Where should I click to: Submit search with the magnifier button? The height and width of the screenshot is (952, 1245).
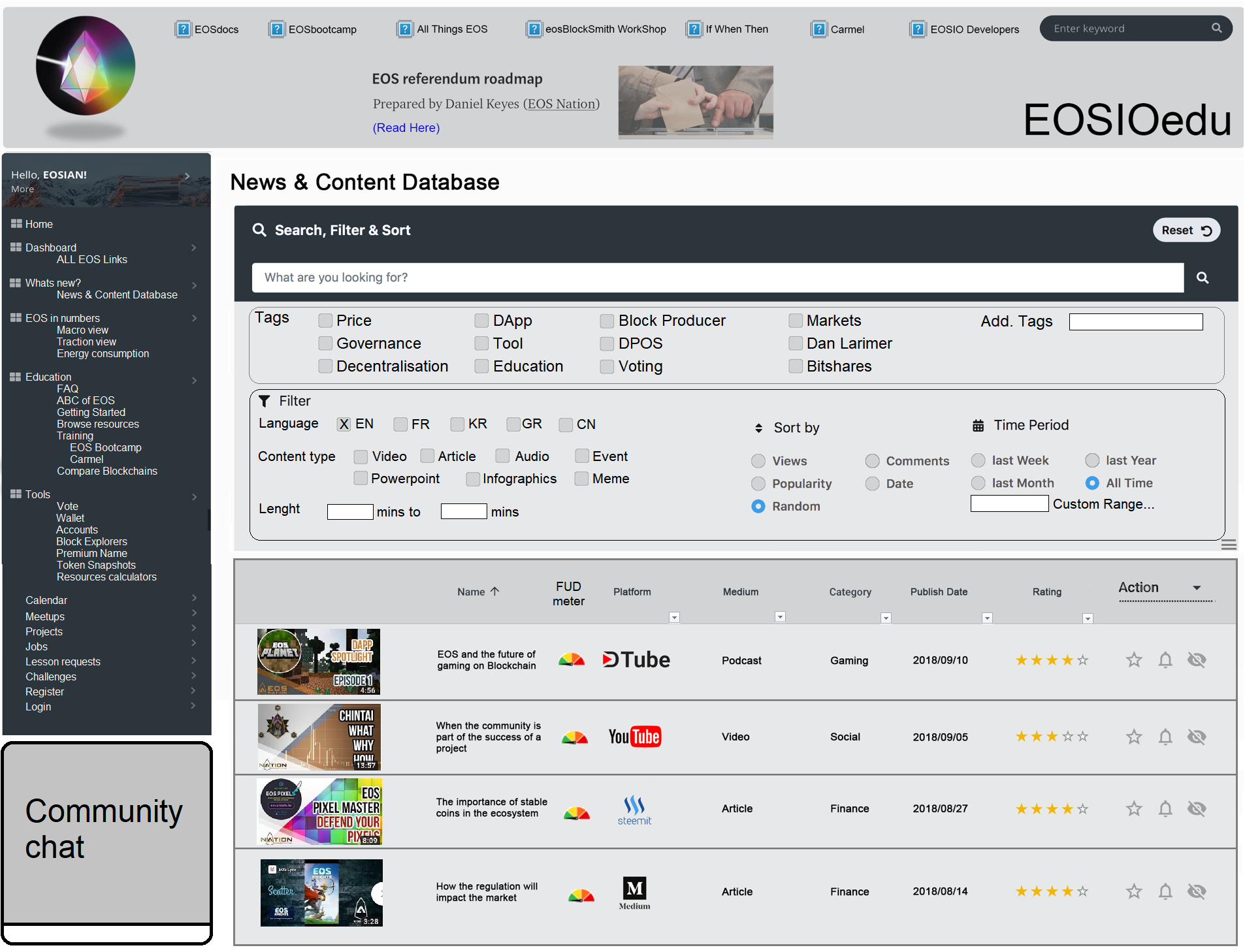click(x=1202, y=278)
